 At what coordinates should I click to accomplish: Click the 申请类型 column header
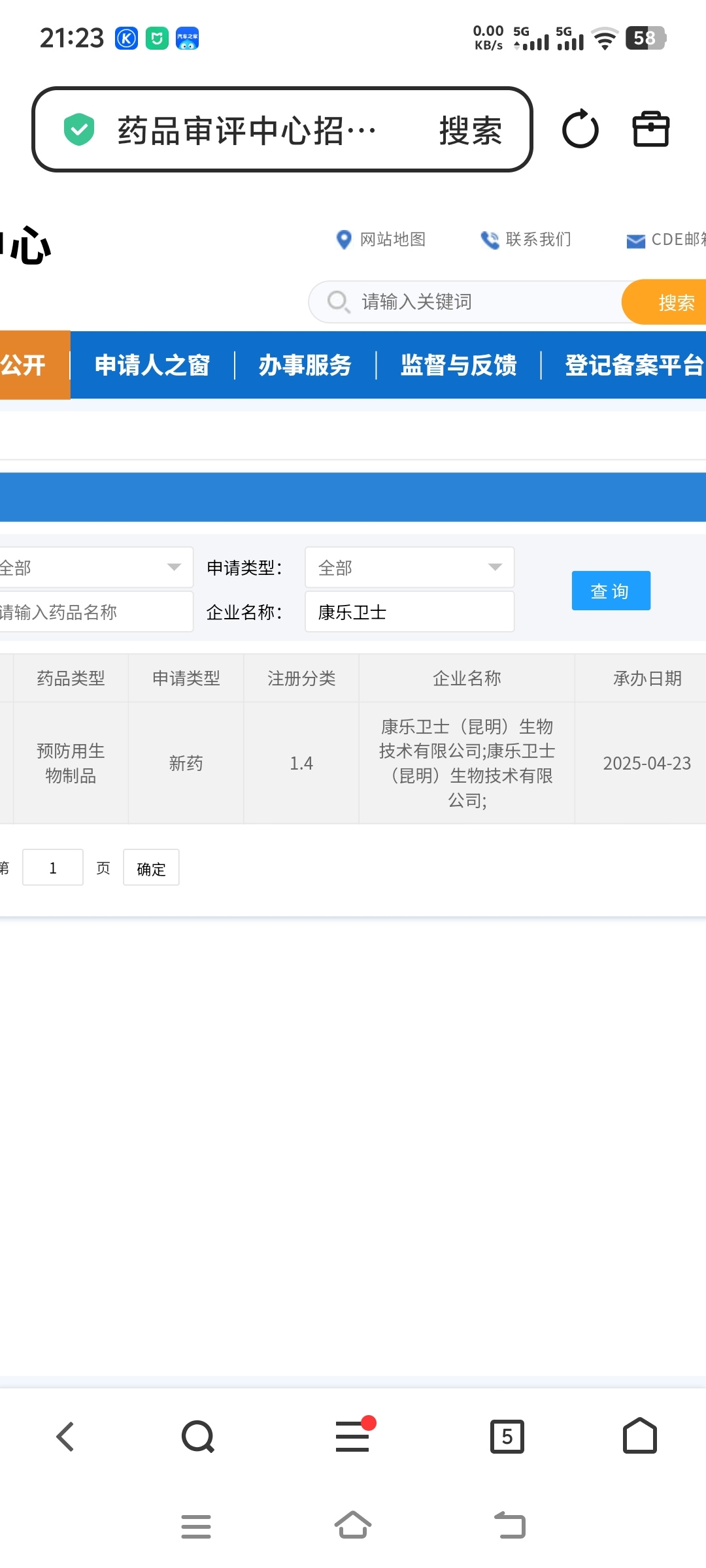(186, 678)
